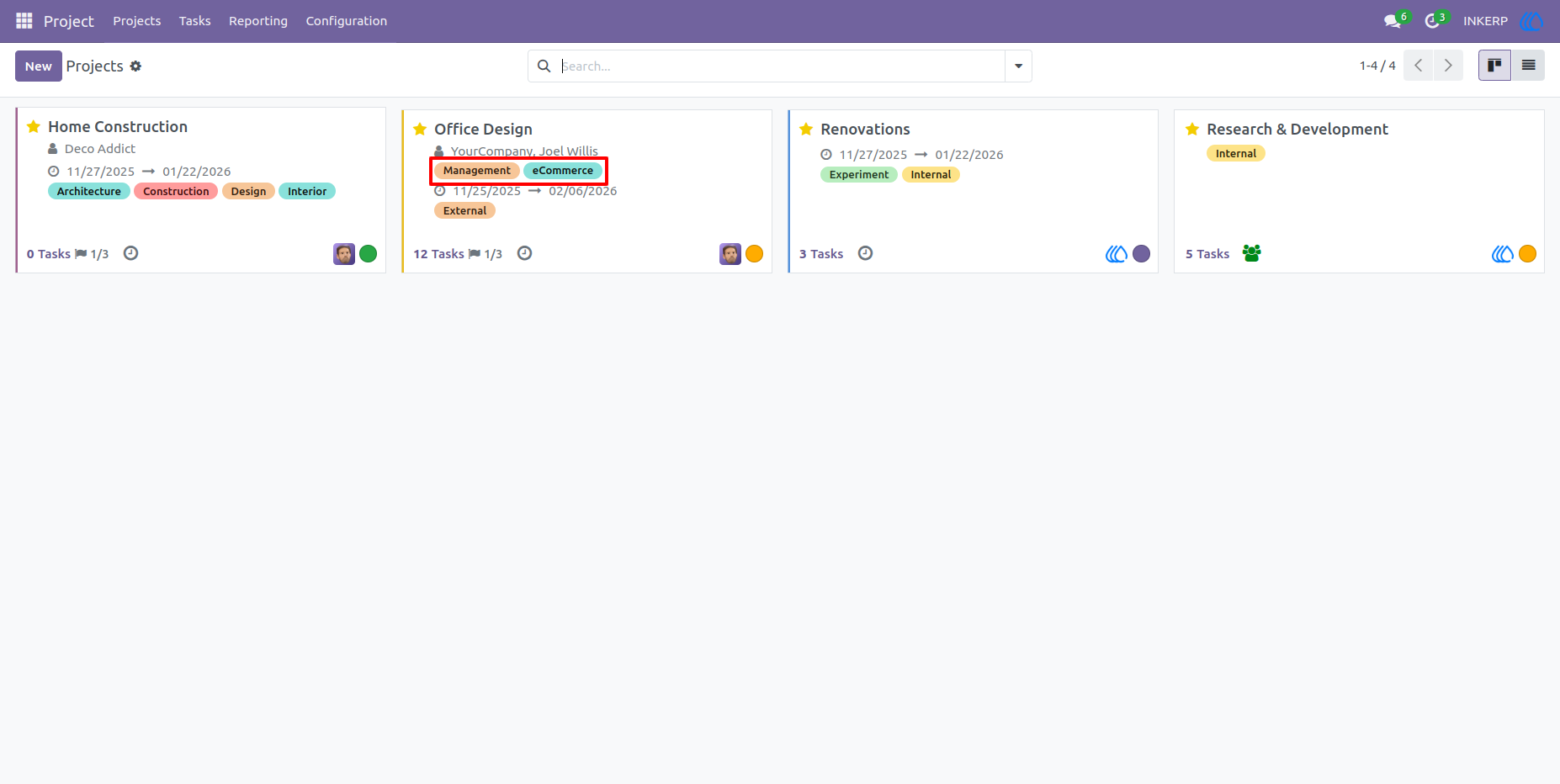Open 0 Tasks link on Home Construction

49,254
